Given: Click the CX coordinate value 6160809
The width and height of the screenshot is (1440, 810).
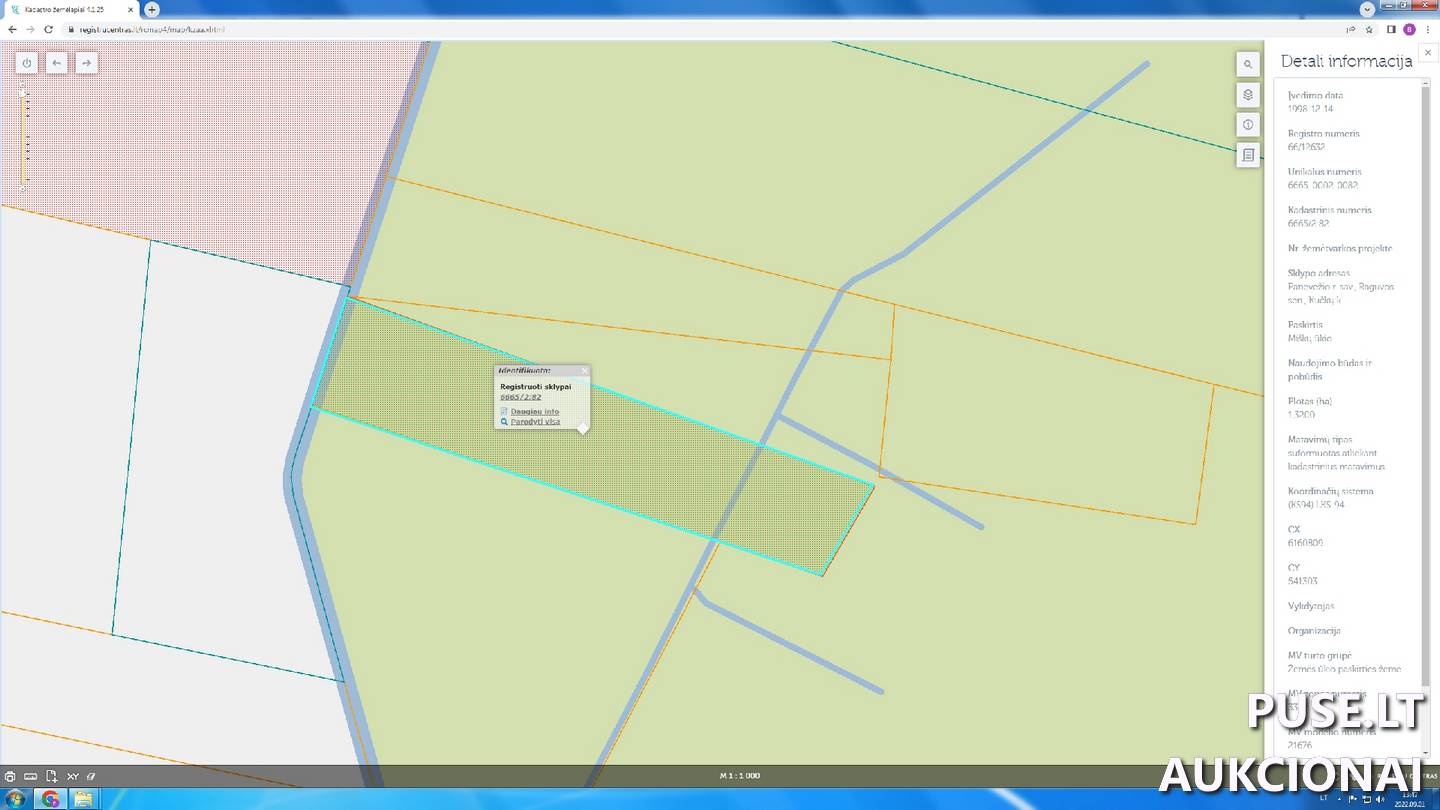Looking at the screenshot, I should pos(1305,543).
